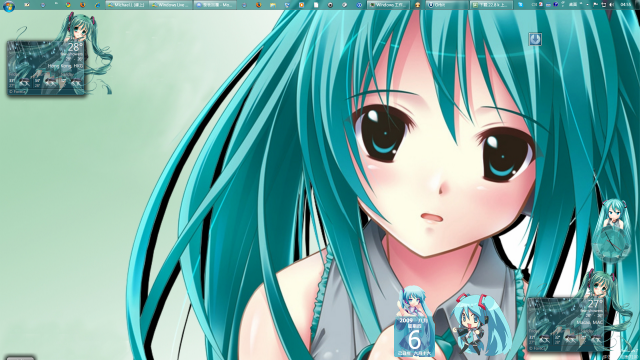Open the network icon in system tray
This screenshot has height=360, width=640.
click(x=604, y=5)
